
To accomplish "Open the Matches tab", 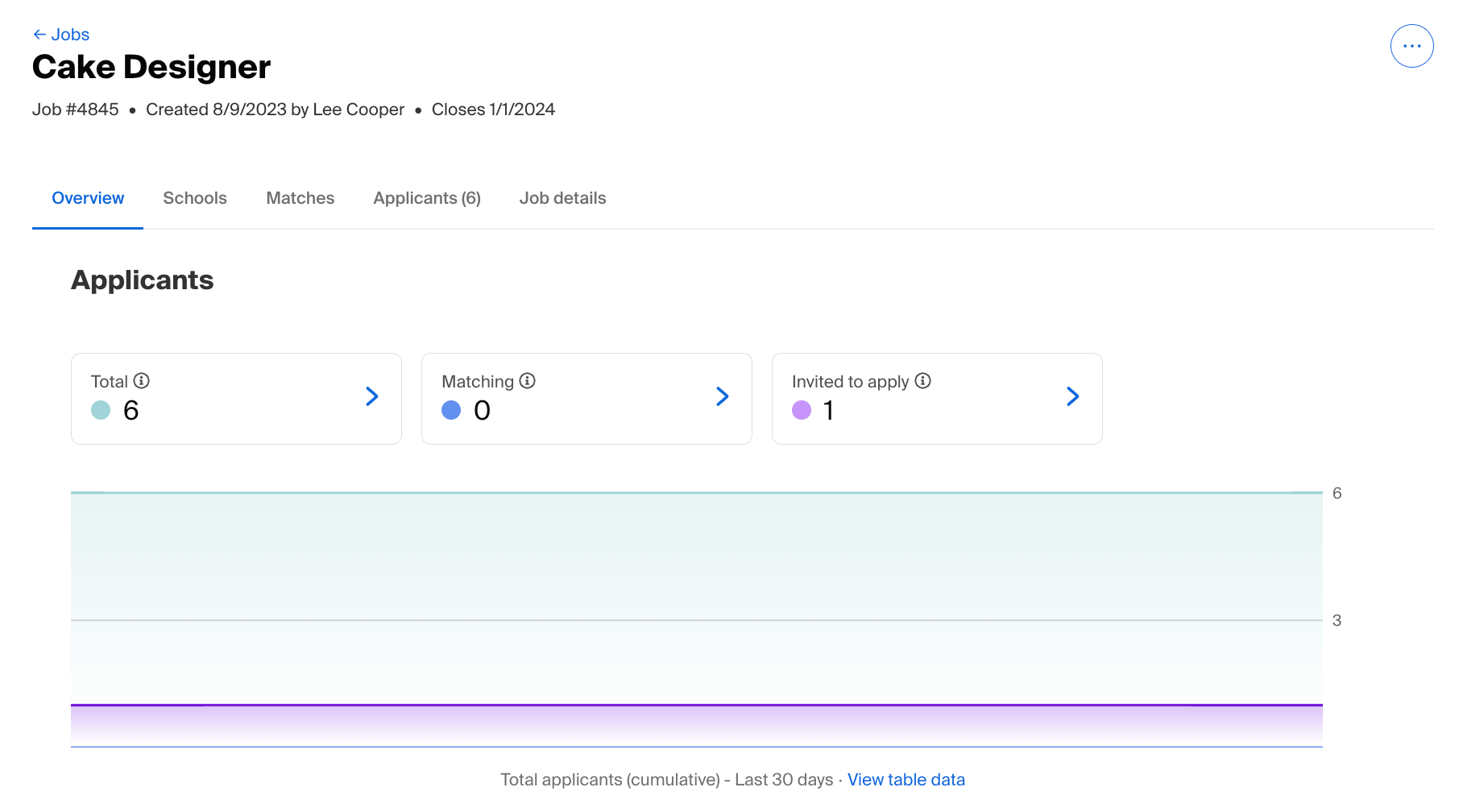I will (x=300, y=198).
